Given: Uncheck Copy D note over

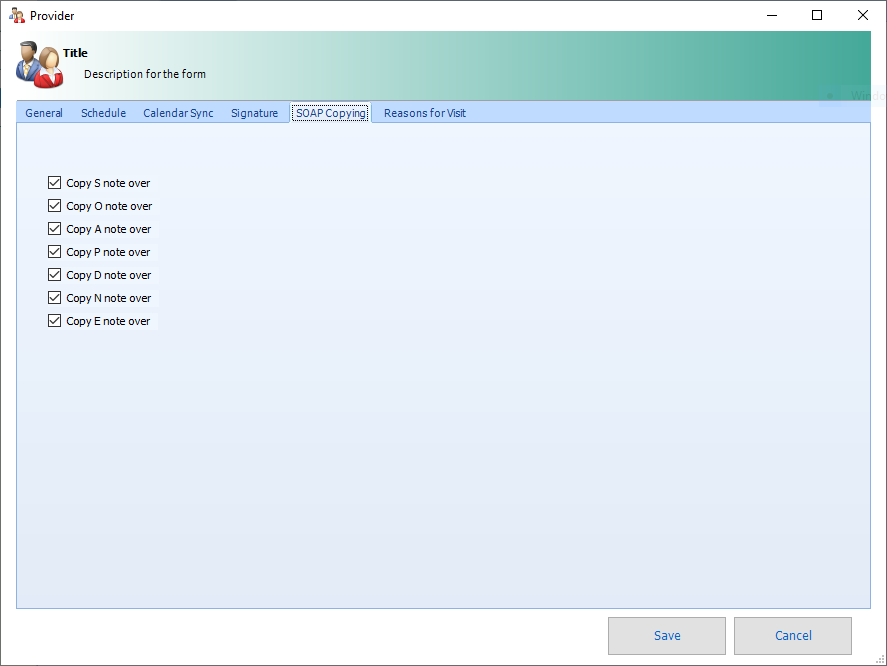Looking at the screenshot, I should (55, 275).
